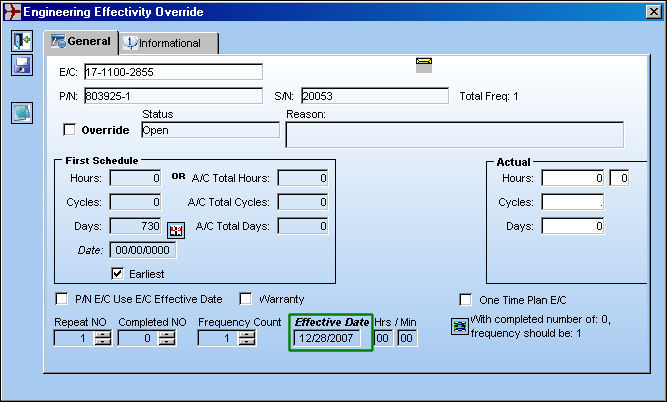Image resolution: width=667 pixels, height=402 pixels.
Task: Increase Repeat NO with up arrow
Action: [103, 334]
